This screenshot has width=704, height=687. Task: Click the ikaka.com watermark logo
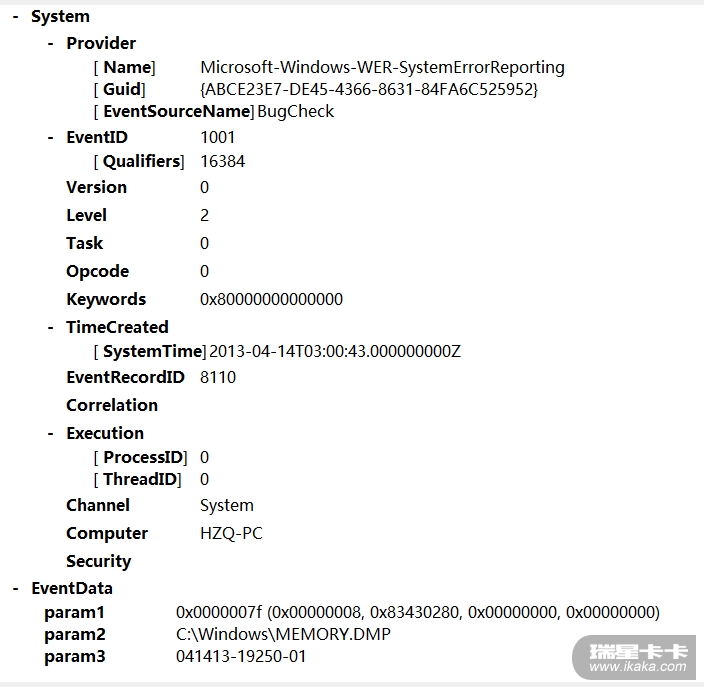[638, 657]
